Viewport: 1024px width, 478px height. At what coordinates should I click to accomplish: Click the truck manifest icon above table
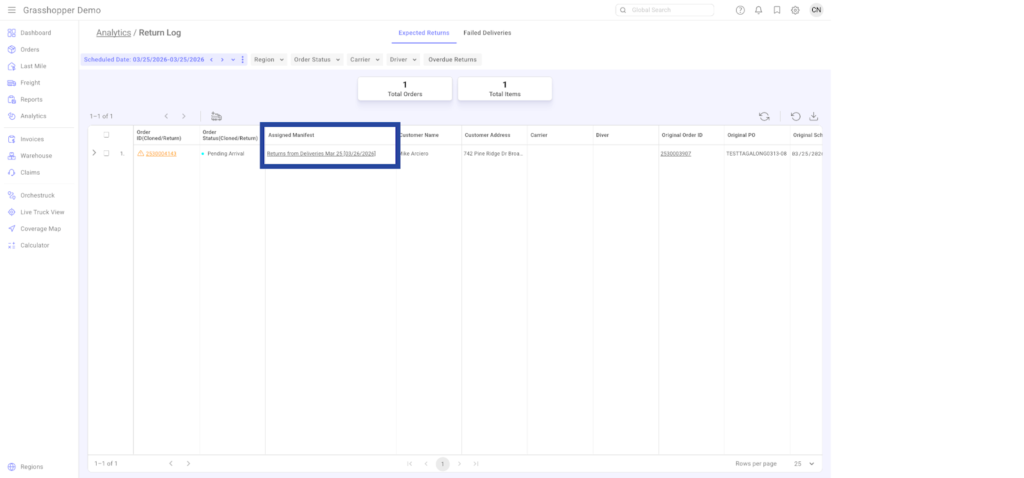point(217,116)
